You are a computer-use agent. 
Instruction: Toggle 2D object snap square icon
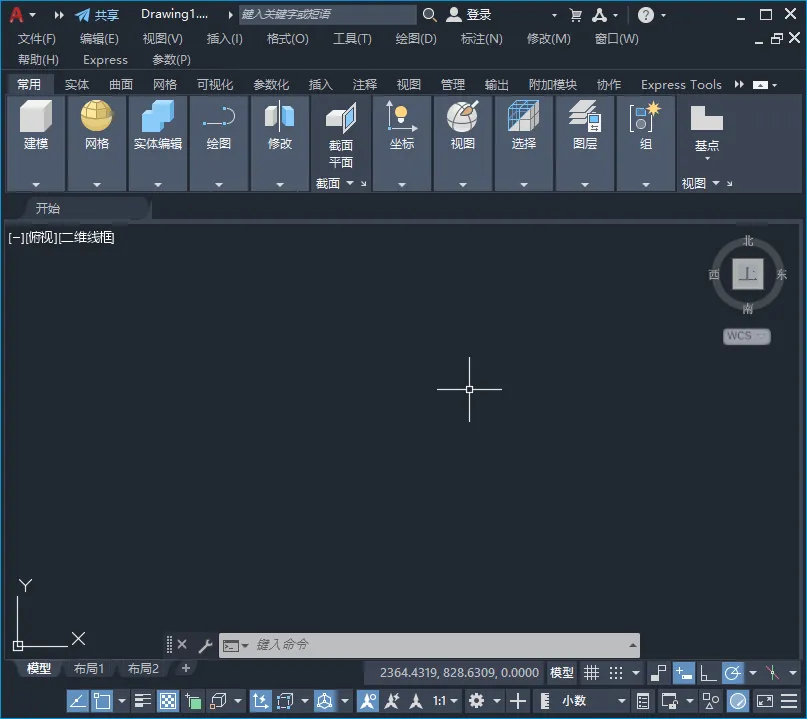point(102,701)
